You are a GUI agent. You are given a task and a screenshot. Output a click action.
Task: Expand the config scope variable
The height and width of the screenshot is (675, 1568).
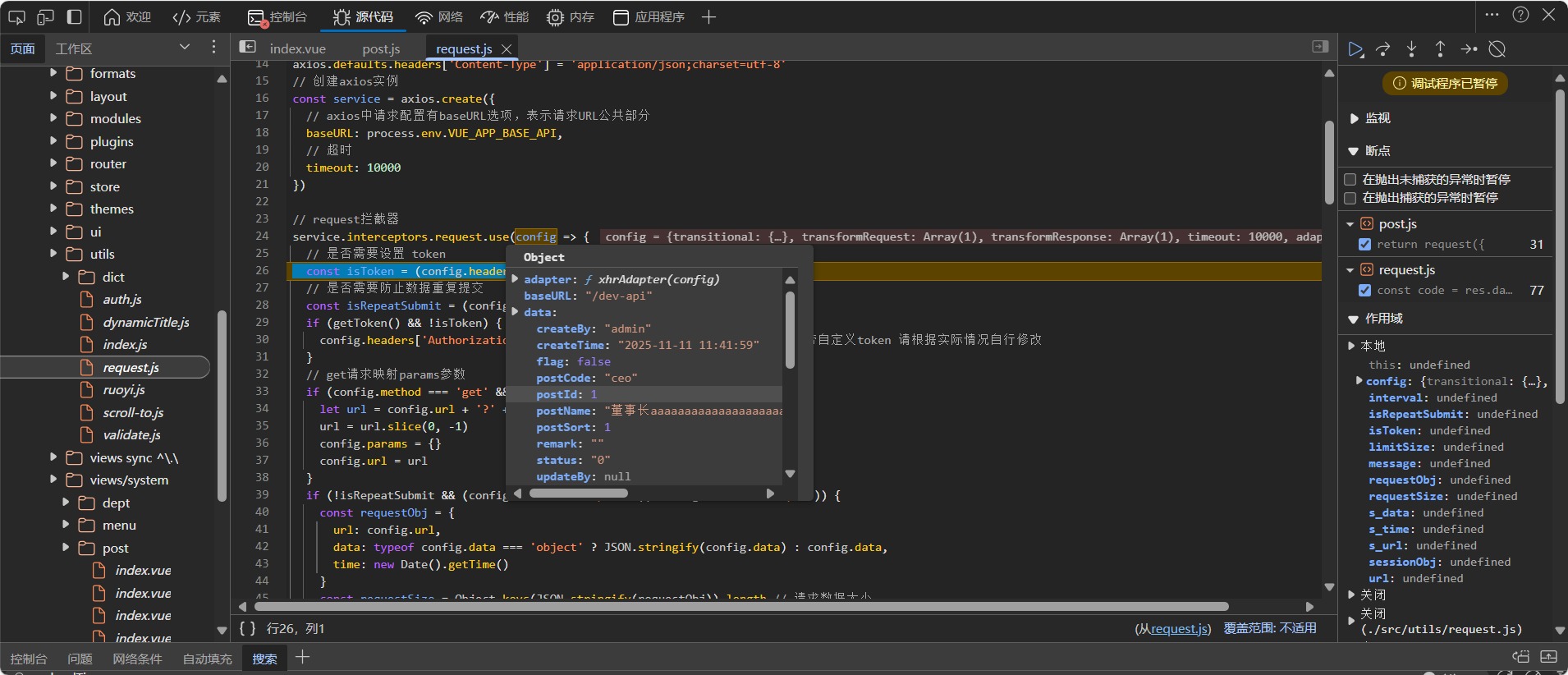[x=1359, y=381]
